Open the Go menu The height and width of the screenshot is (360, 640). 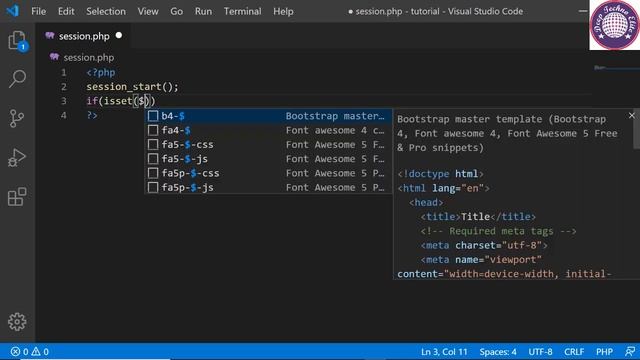tap(176, 11)
